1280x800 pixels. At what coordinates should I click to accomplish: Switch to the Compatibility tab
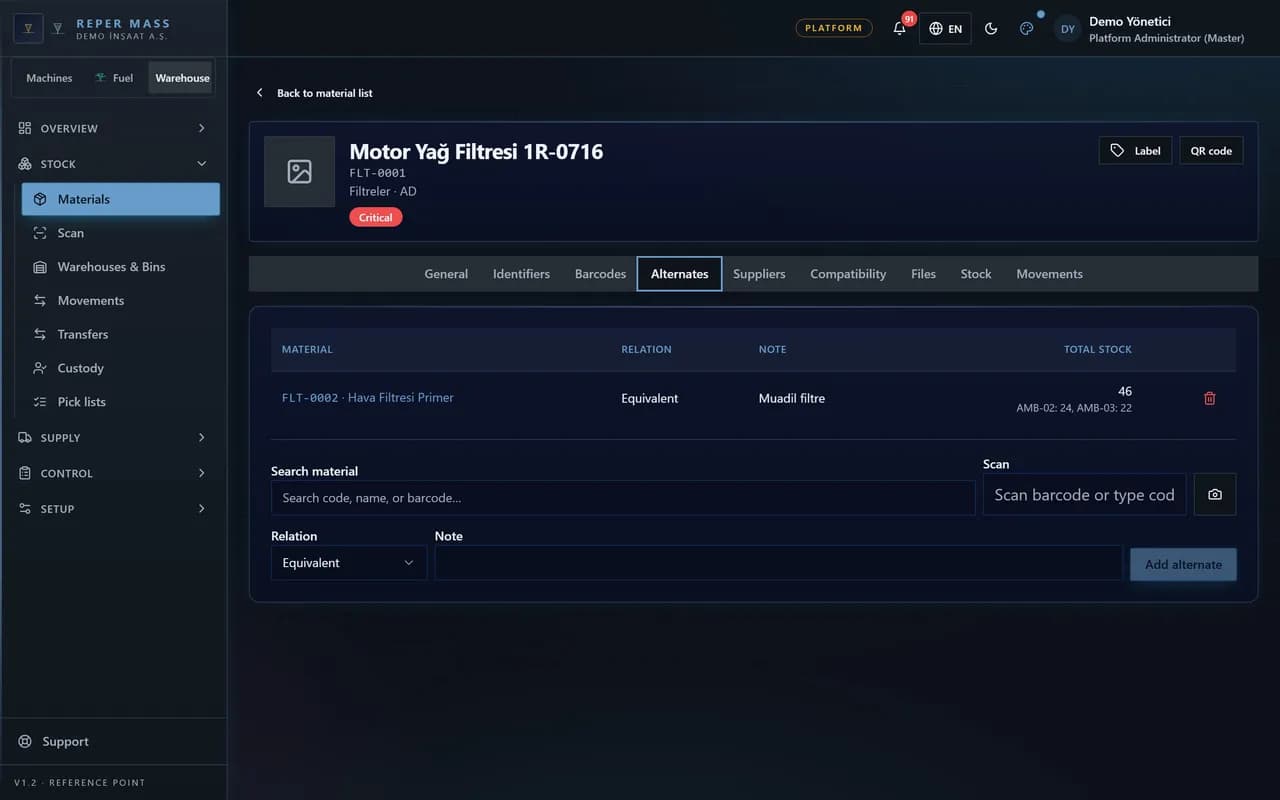[x=848, y=274]
